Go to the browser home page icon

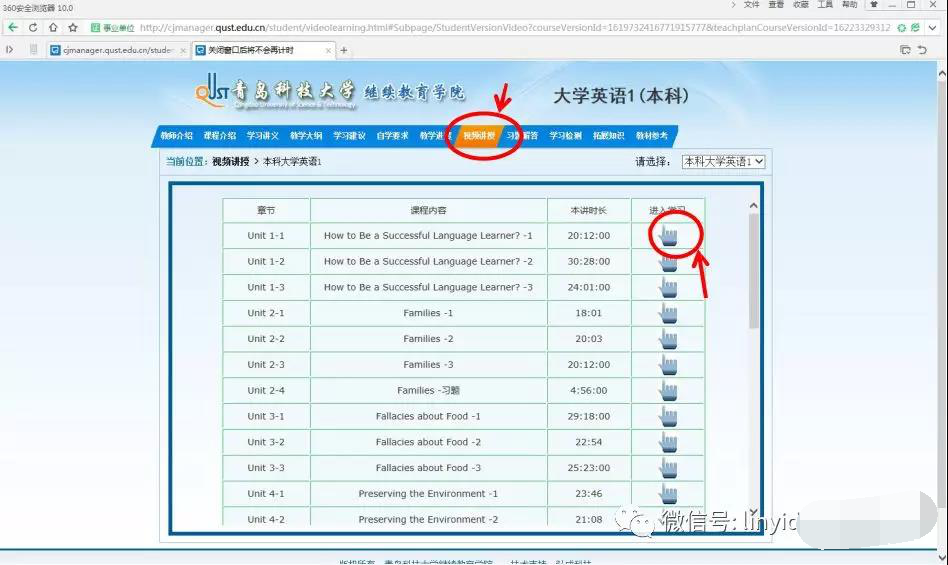coord(54,27)
